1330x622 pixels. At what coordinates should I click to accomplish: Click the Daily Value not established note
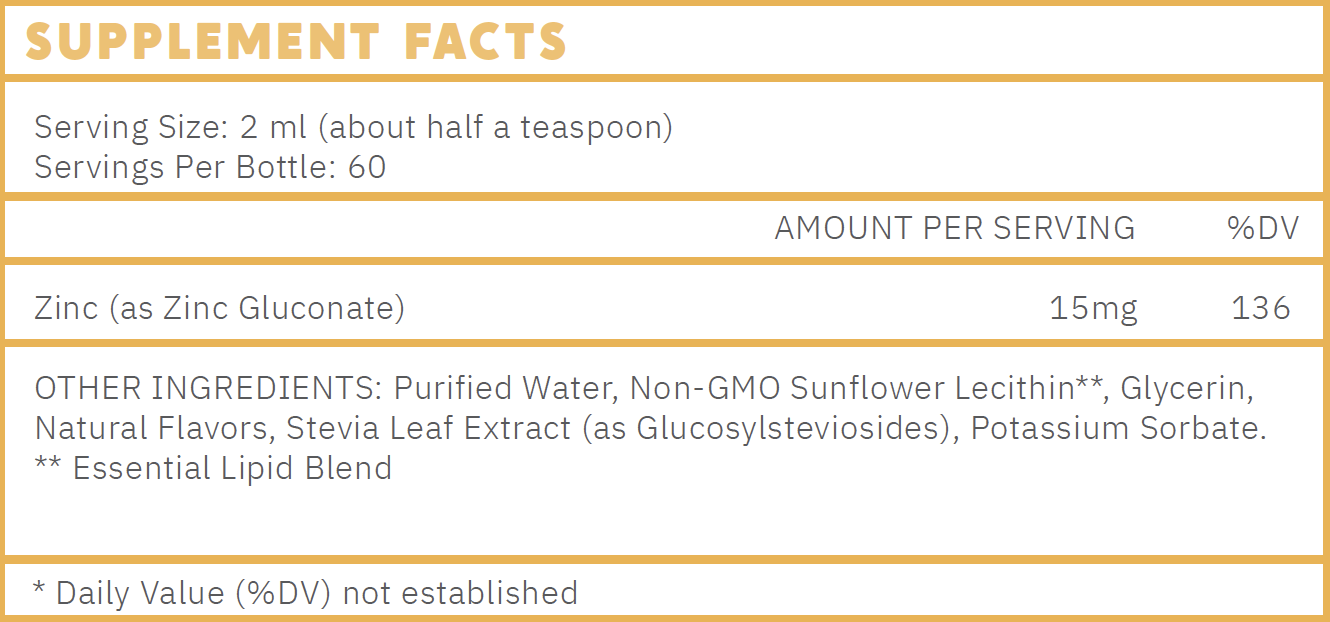pyautogui.click(x=305, y=593)
